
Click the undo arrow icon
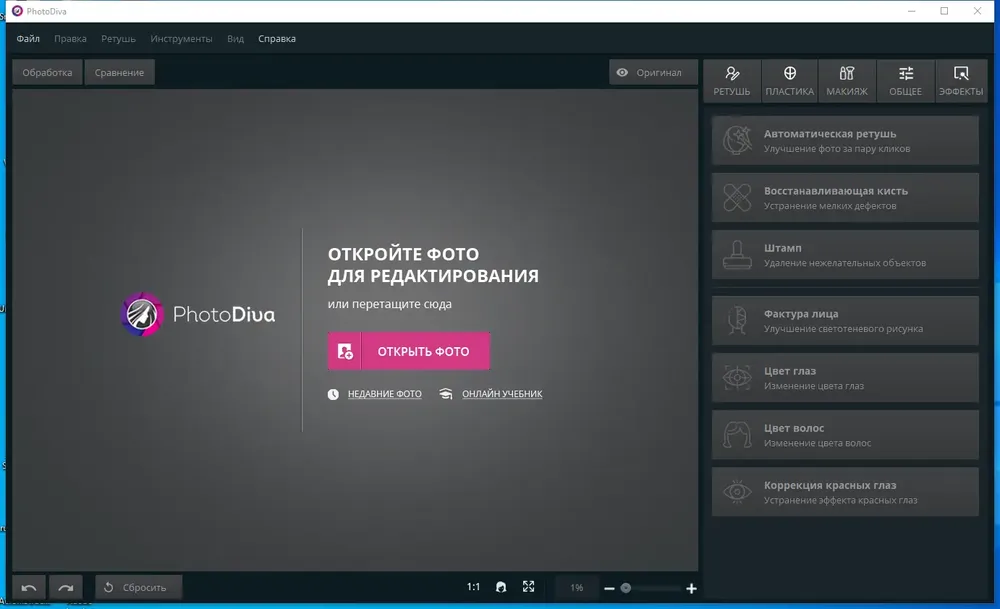(x=29, y=587)
